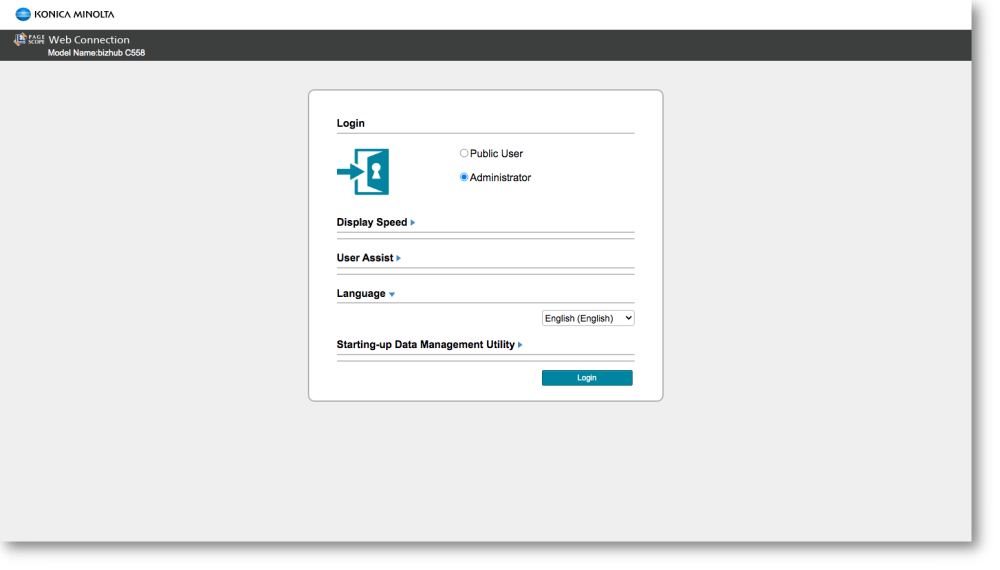This screenshot has width=1000, height=570.
Task: Click the Konica Minolta globe logo
Action: point(23,14)
